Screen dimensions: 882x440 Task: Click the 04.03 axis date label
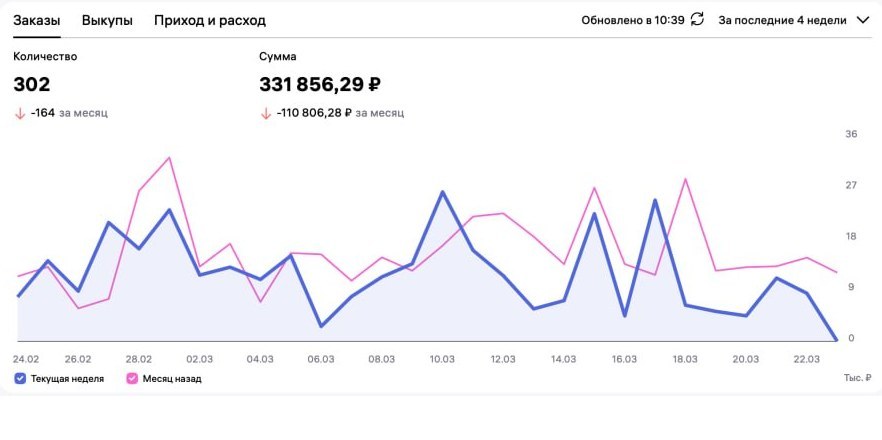click(260, 359)
